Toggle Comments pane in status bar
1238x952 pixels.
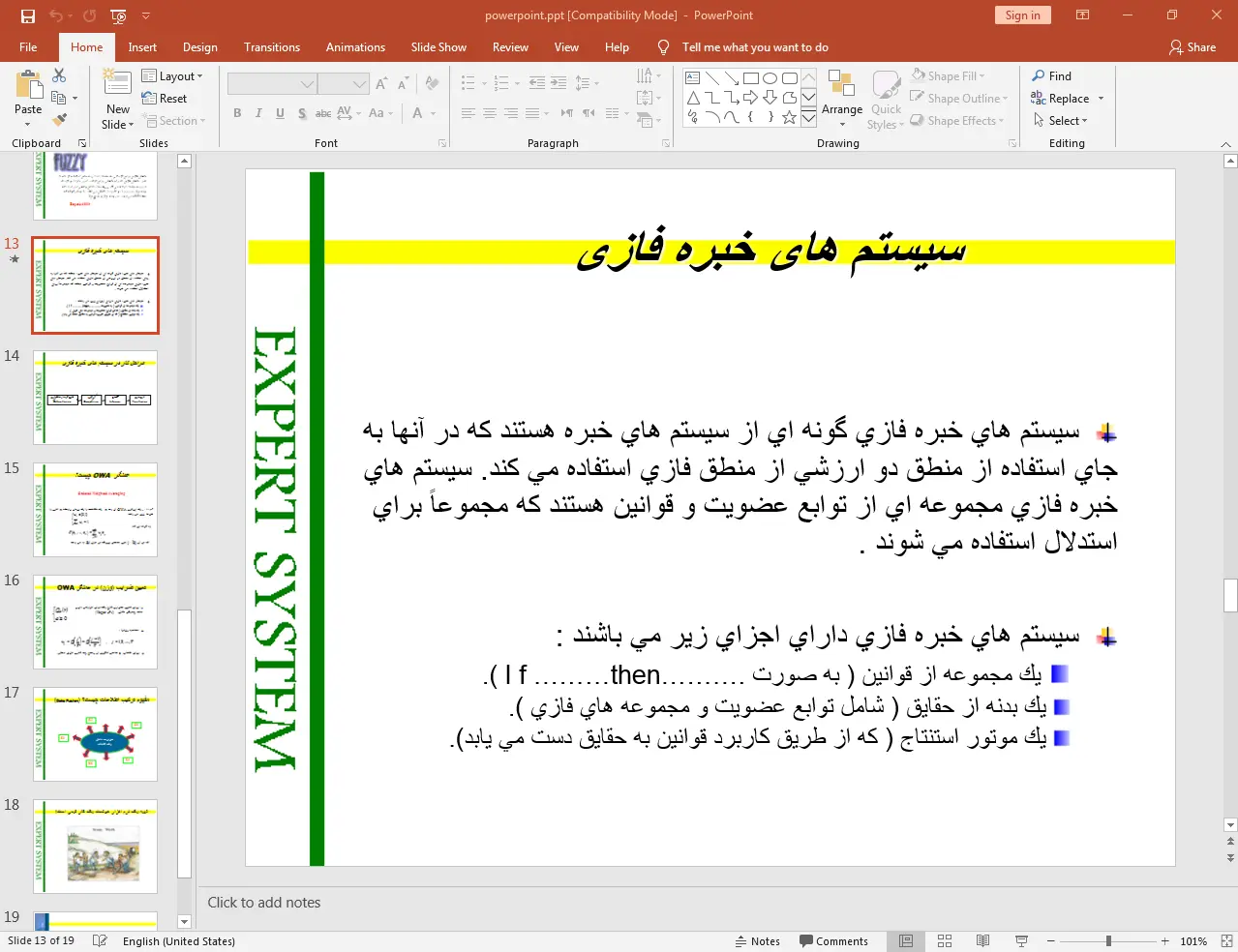(833, 941)
